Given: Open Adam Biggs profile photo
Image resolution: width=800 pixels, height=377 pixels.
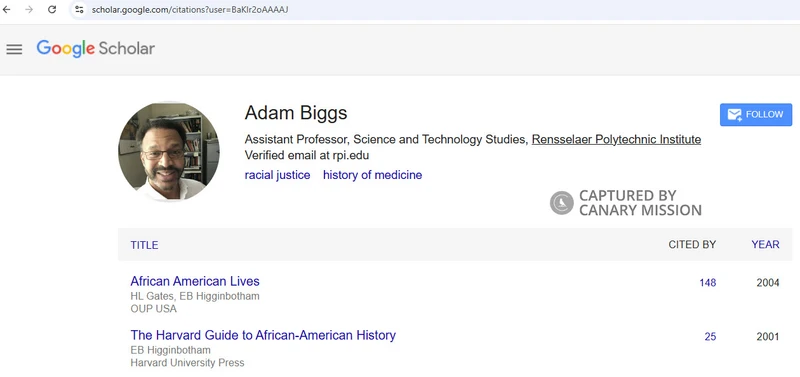Looking at the screenshot, I should pyautogui.click(x=169, y=152).
